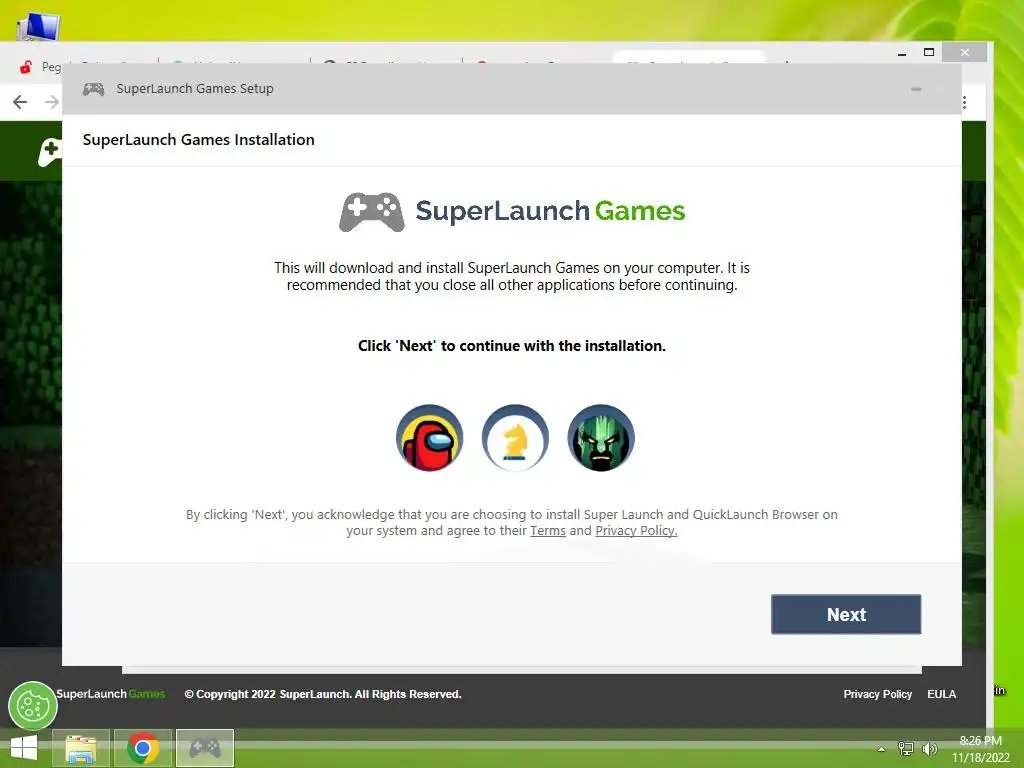Select the SuperLaunch gamepad taskbar item

[x=205, y=748]
